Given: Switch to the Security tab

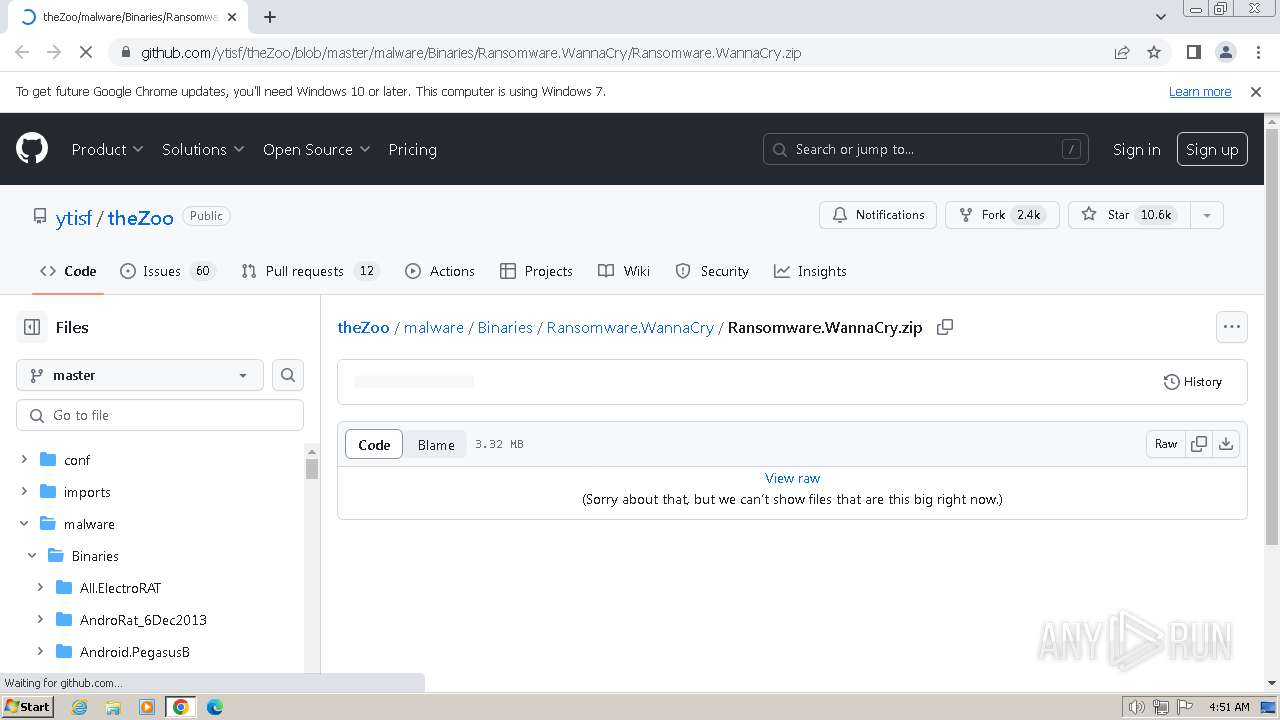Looking at the screenshot, I should pos(712,271).
